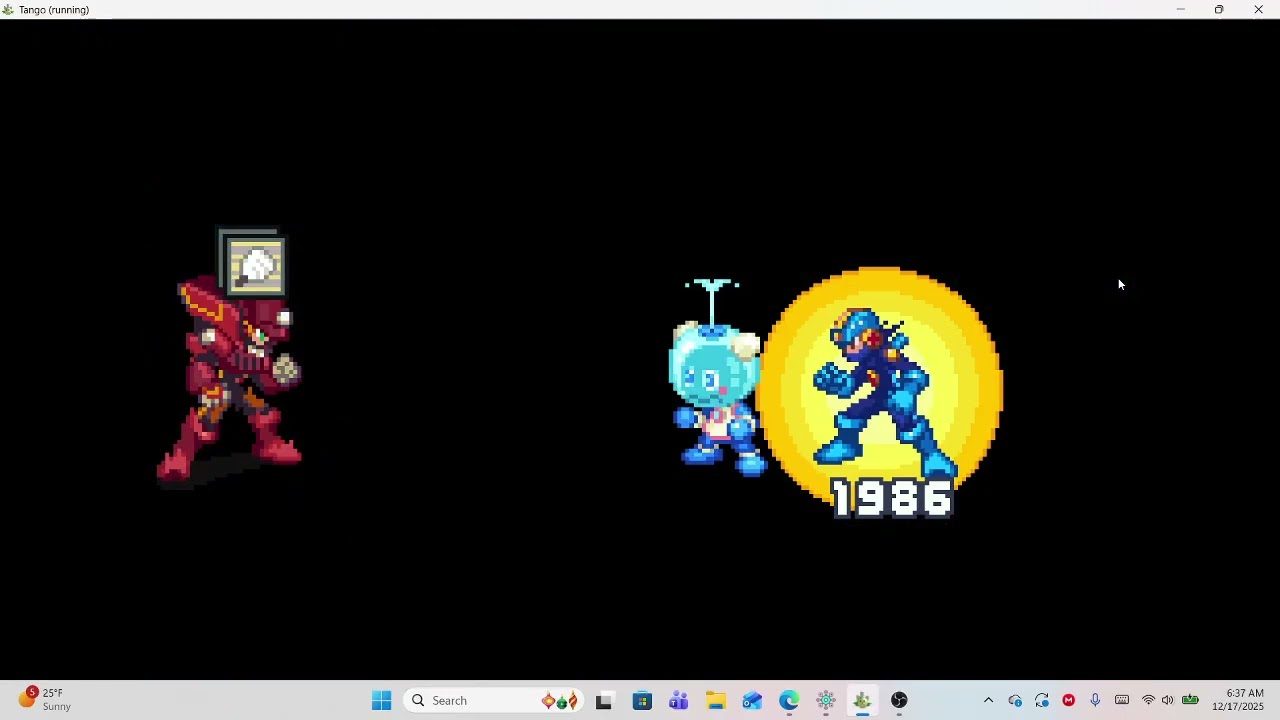
Task: Click the holiday ornaments icon in the Search box
Action: click(560, 701)
